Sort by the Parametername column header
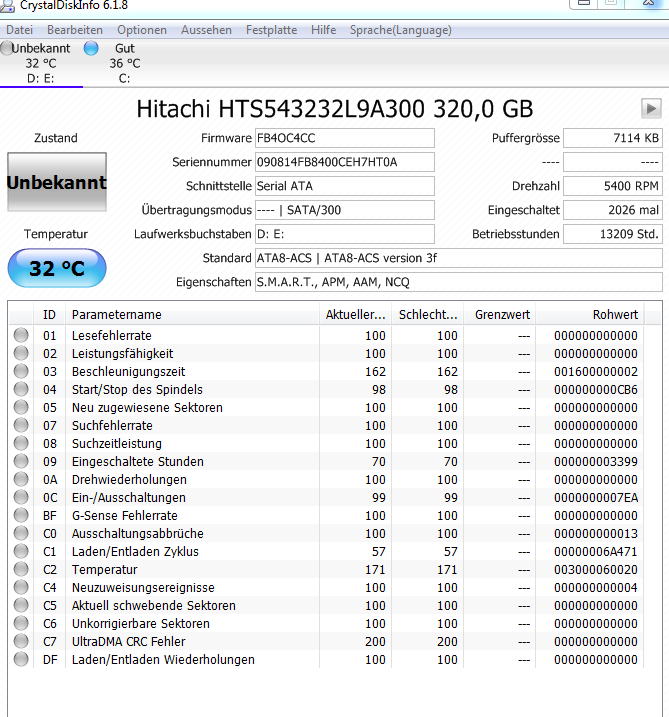This screenshot has width=669, height=717. [192, 315]
